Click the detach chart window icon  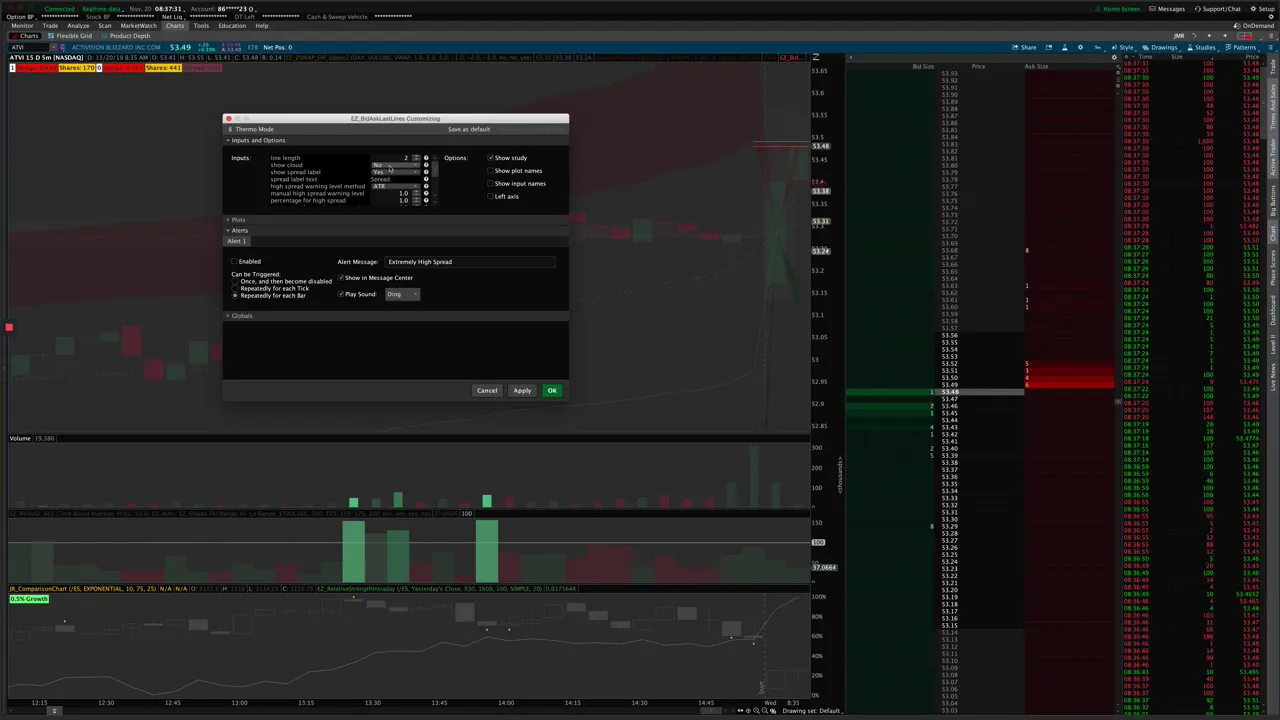coord(1049,47)
